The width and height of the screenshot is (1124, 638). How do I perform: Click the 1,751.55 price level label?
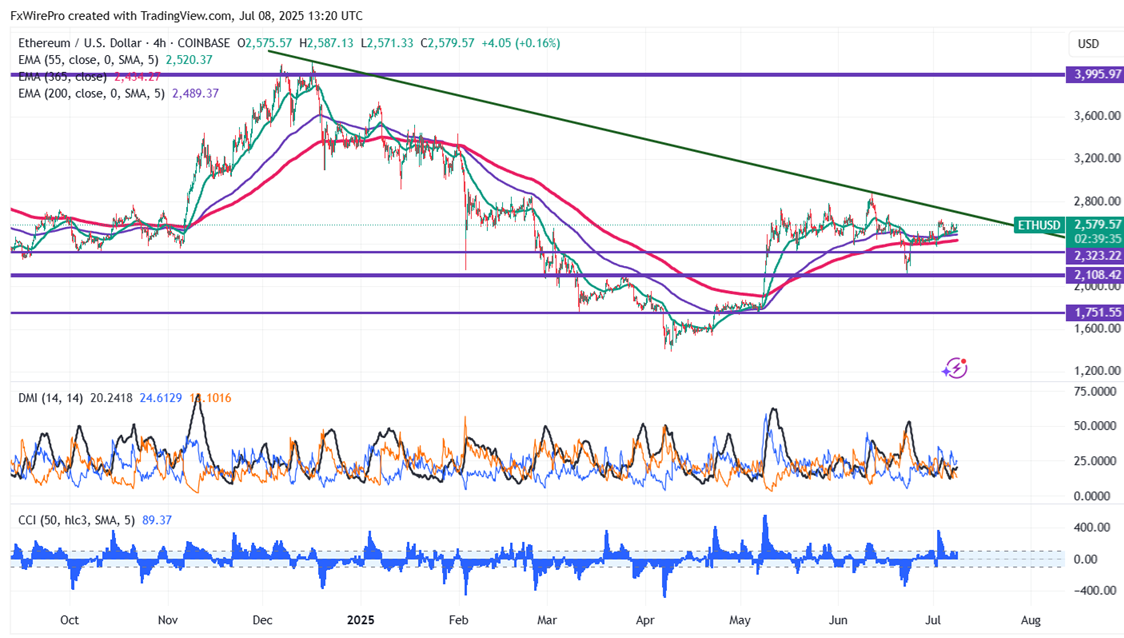click(1095, 313)
